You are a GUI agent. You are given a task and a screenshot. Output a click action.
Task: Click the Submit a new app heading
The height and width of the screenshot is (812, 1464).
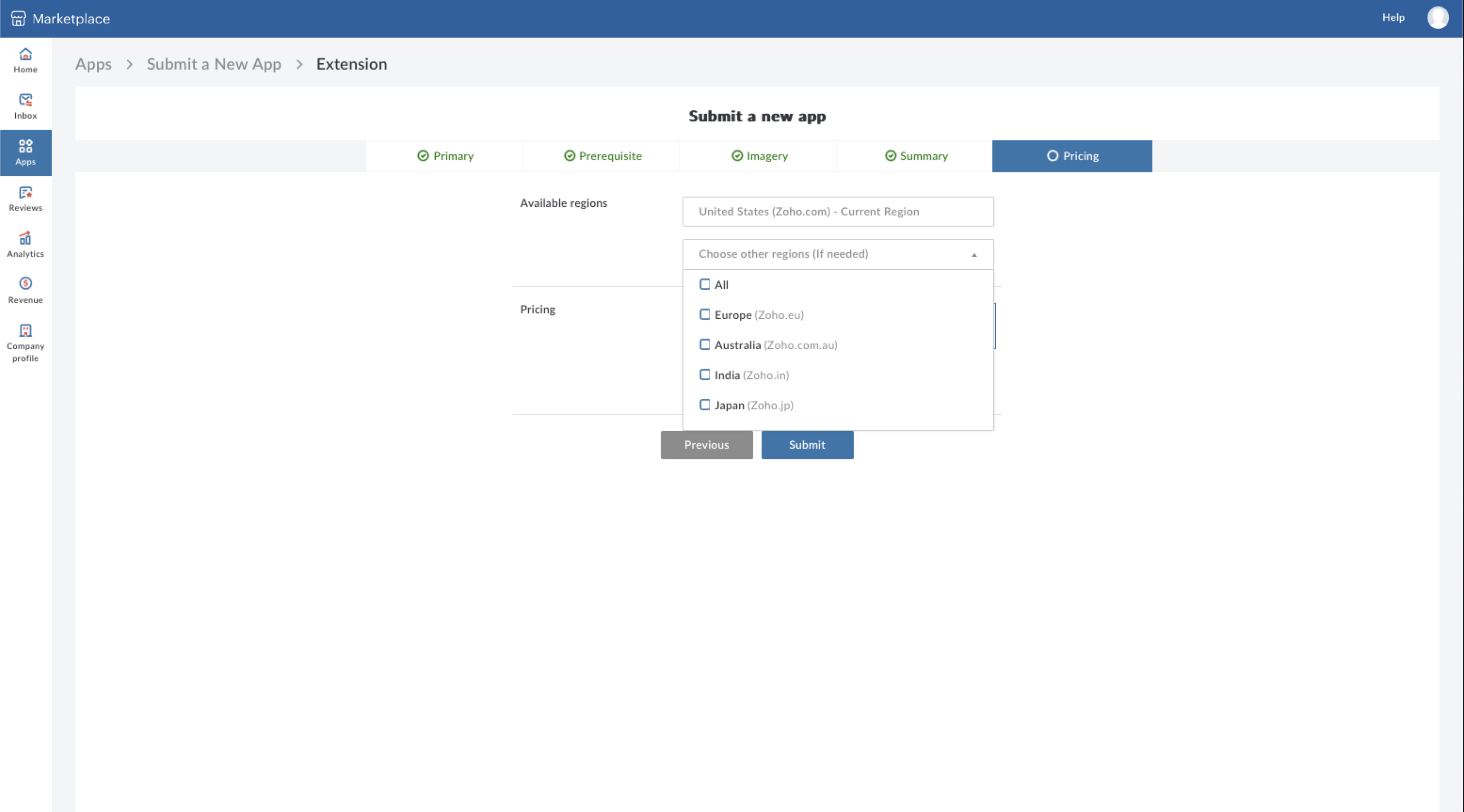pos(757,117)
